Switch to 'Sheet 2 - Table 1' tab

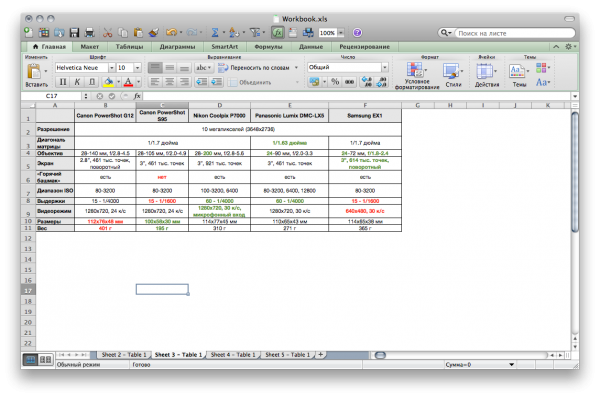click(x=124, y=355)
